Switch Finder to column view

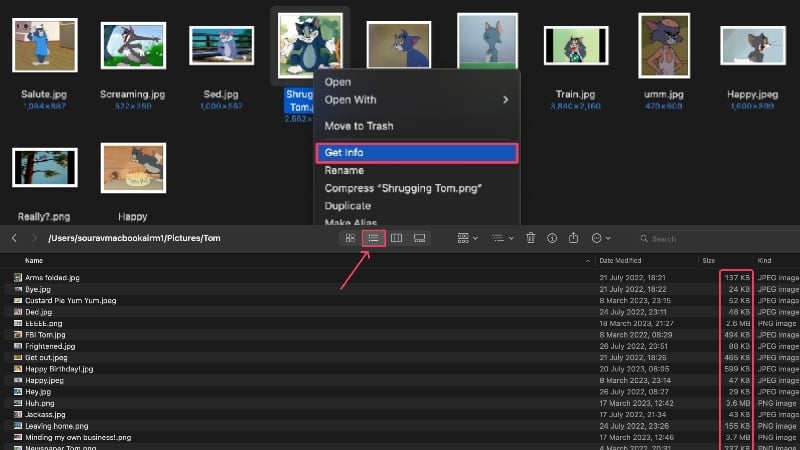tap(396, 238)
